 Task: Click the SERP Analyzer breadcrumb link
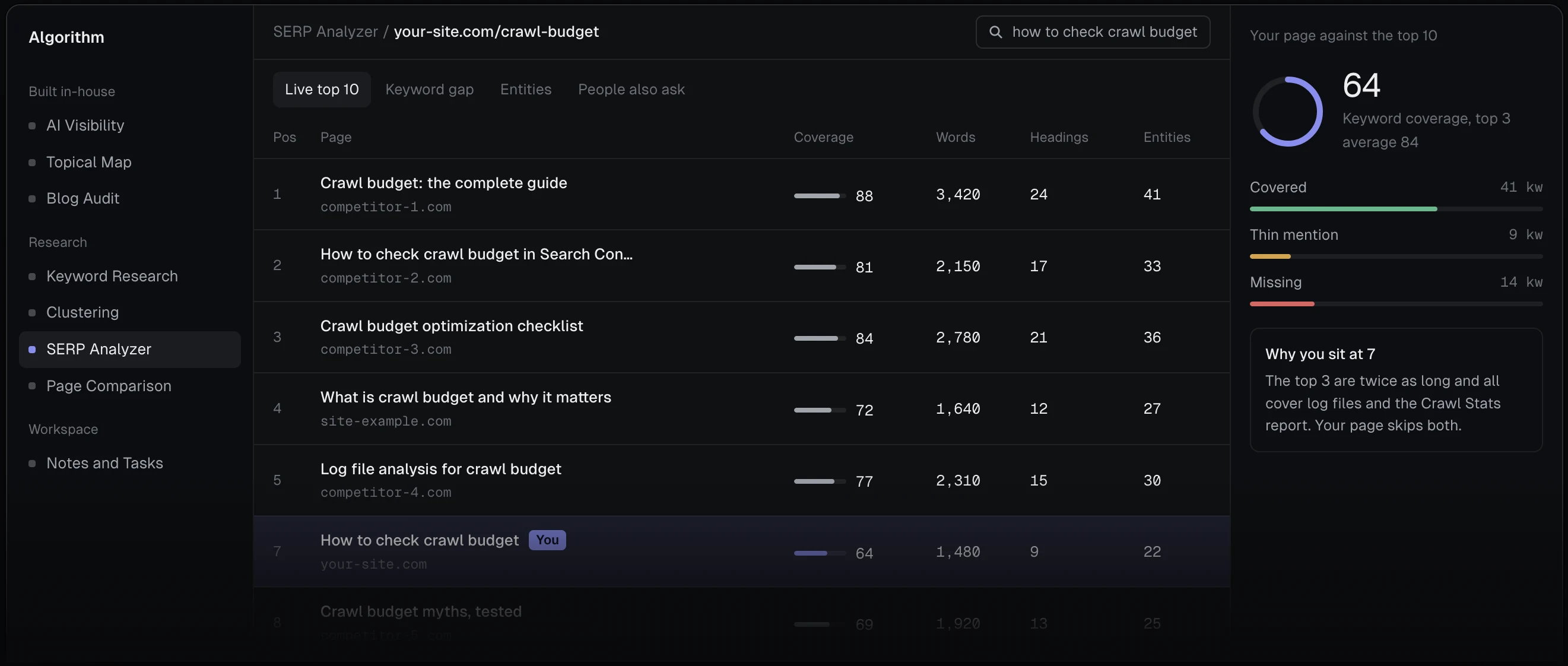pos(325,31)
